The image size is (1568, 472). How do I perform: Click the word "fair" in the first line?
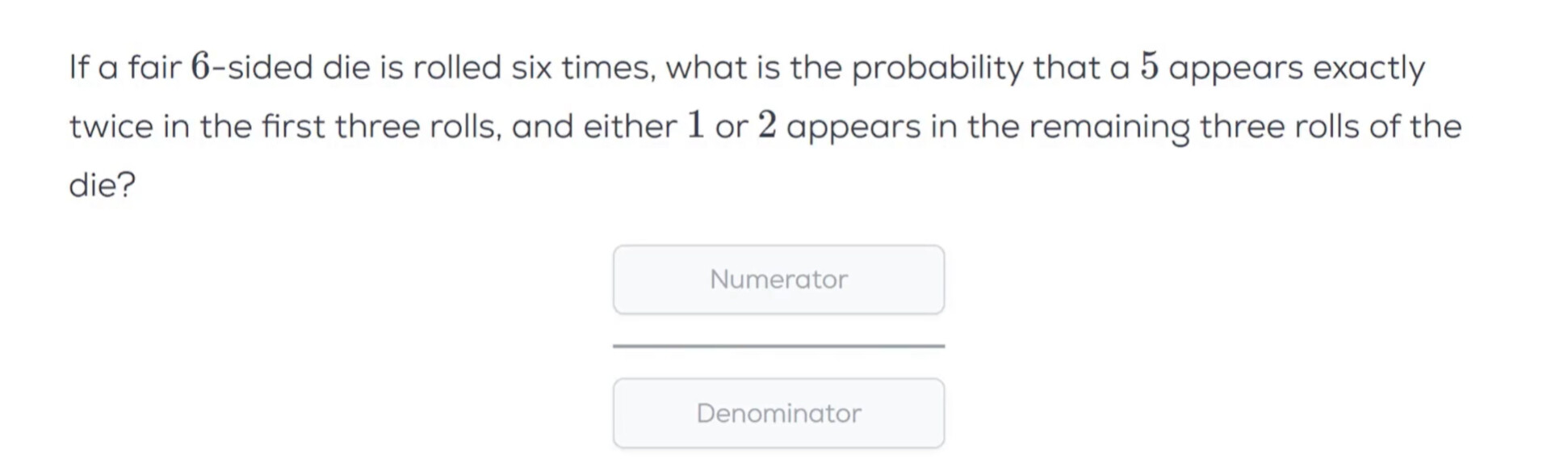point(155,67)
